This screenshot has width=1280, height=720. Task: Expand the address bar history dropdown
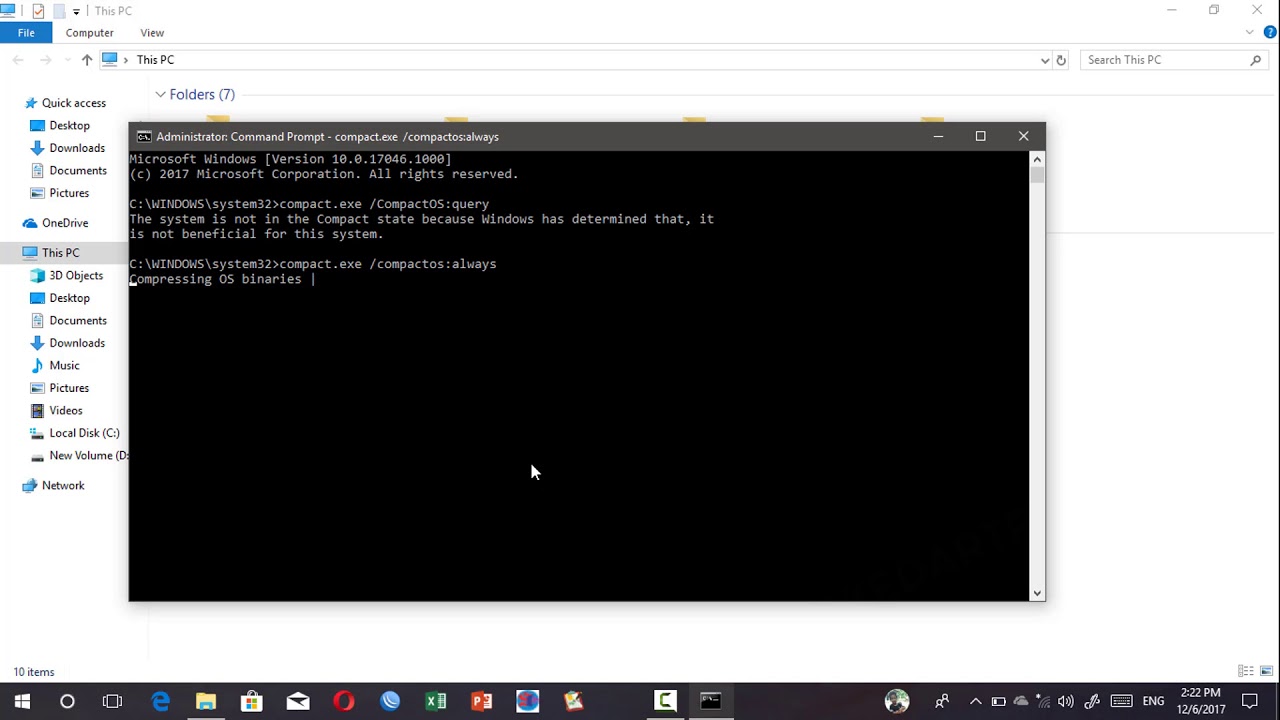point(1045,60)
